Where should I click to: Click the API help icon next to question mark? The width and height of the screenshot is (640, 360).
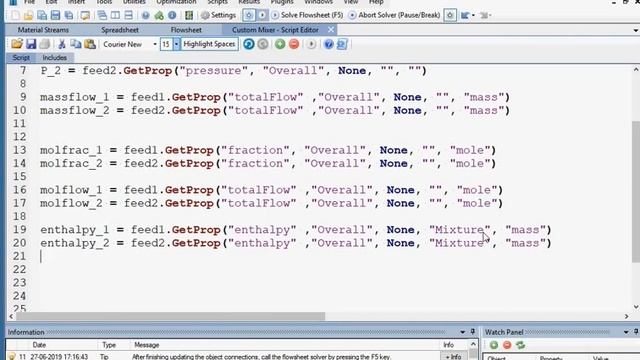[x=342, y=44]
